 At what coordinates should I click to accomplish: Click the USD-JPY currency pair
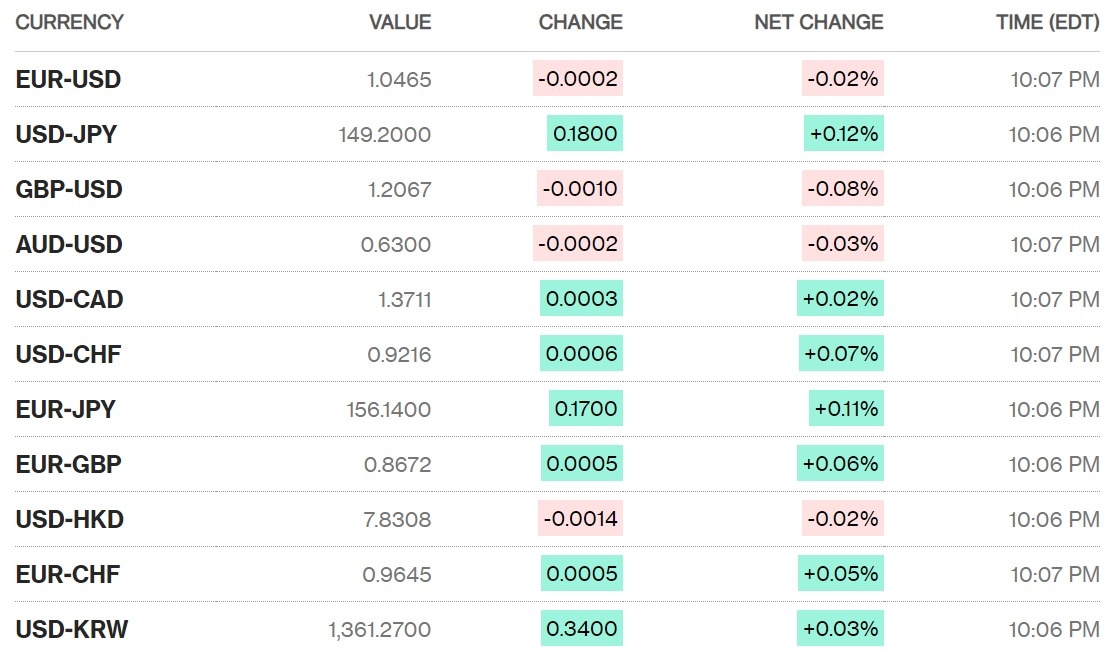pyautogui.click(x=66, y=135)
